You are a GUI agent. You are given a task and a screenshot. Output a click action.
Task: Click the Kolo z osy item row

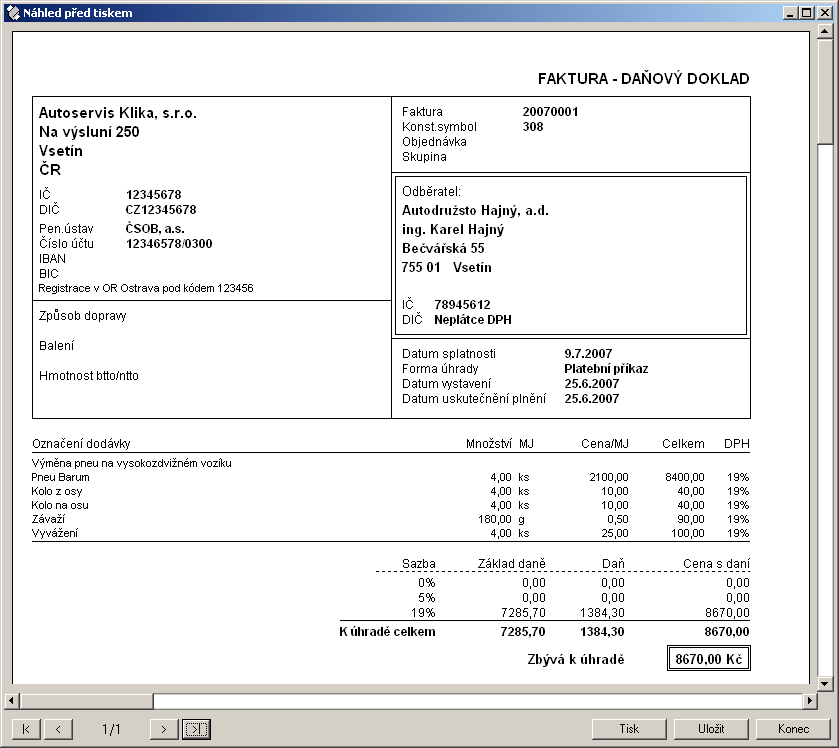pos(390,491)
